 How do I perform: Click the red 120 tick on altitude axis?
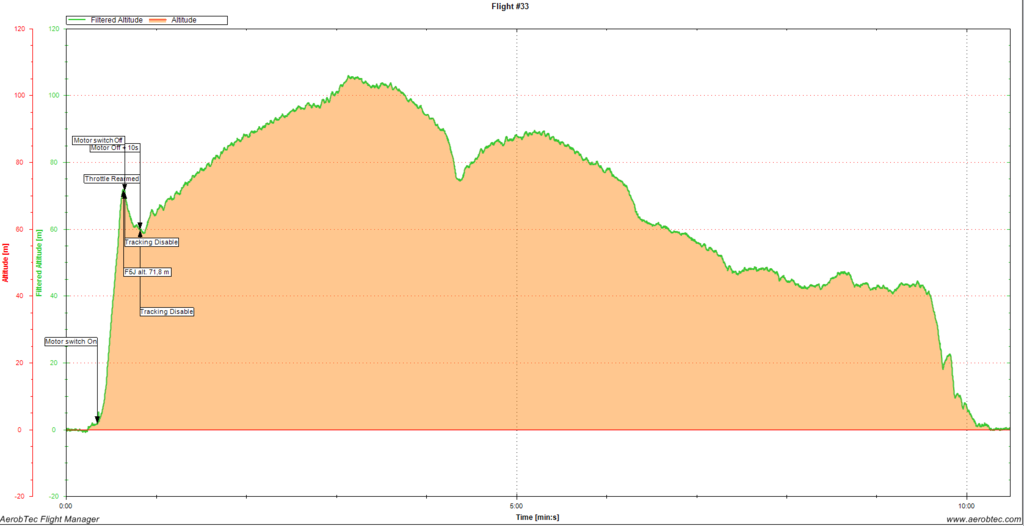tap(20, 29)
